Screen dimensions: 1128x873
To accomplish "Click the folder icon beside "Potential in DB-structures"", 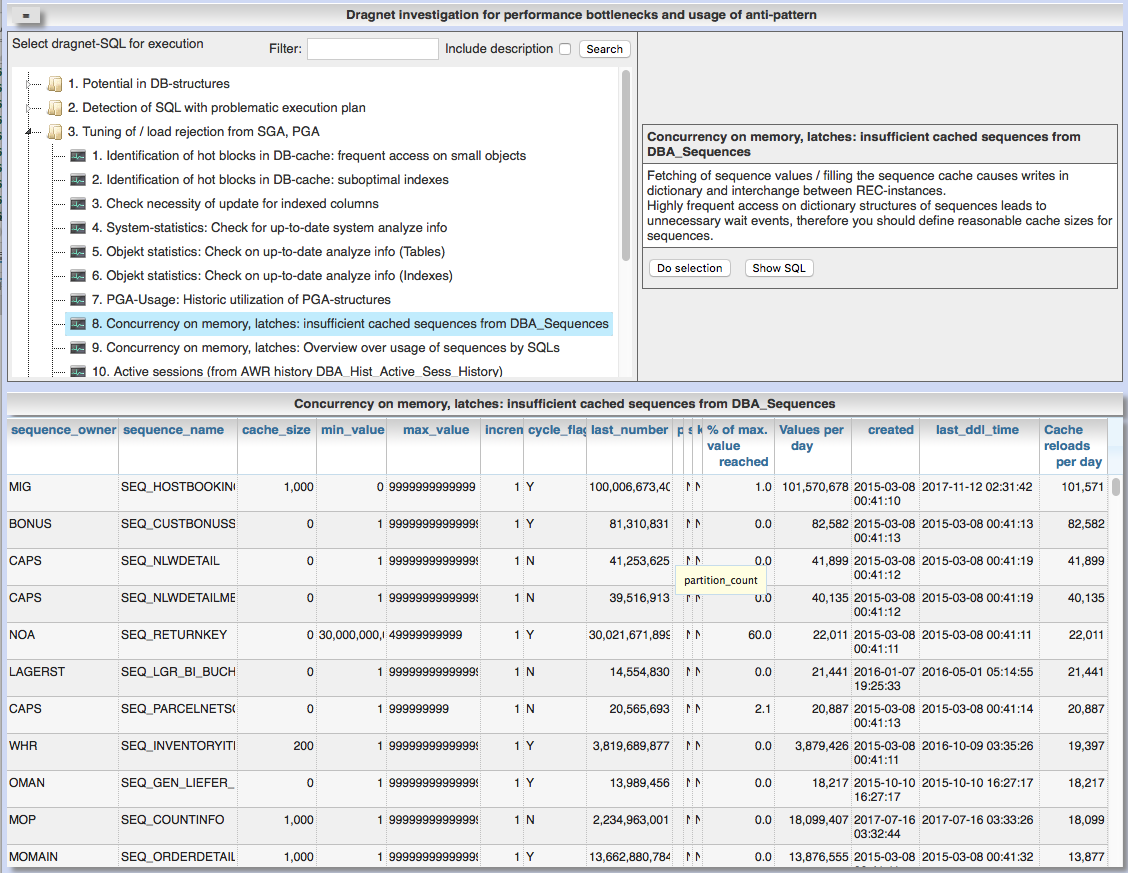I will (x=55, y=84).
